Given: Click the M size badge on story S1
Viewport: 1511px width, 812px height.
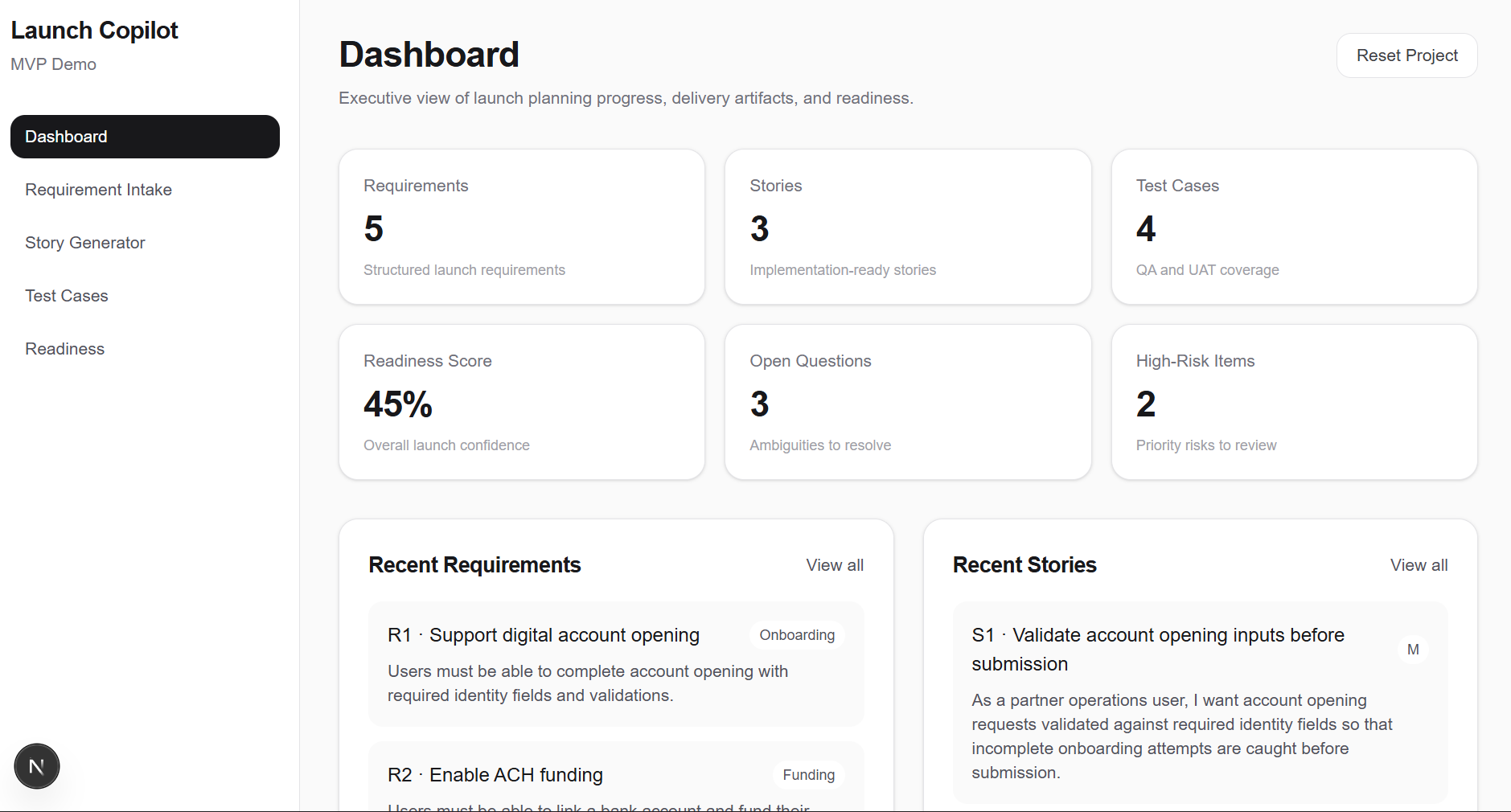Looking at the screenshot, I should (x=1413, y=650).
